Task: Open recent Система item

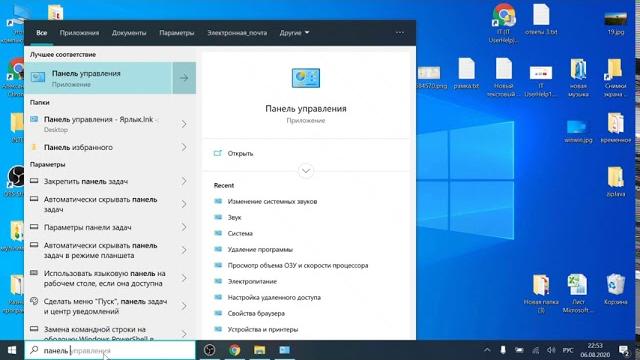Action: (240, 233)
